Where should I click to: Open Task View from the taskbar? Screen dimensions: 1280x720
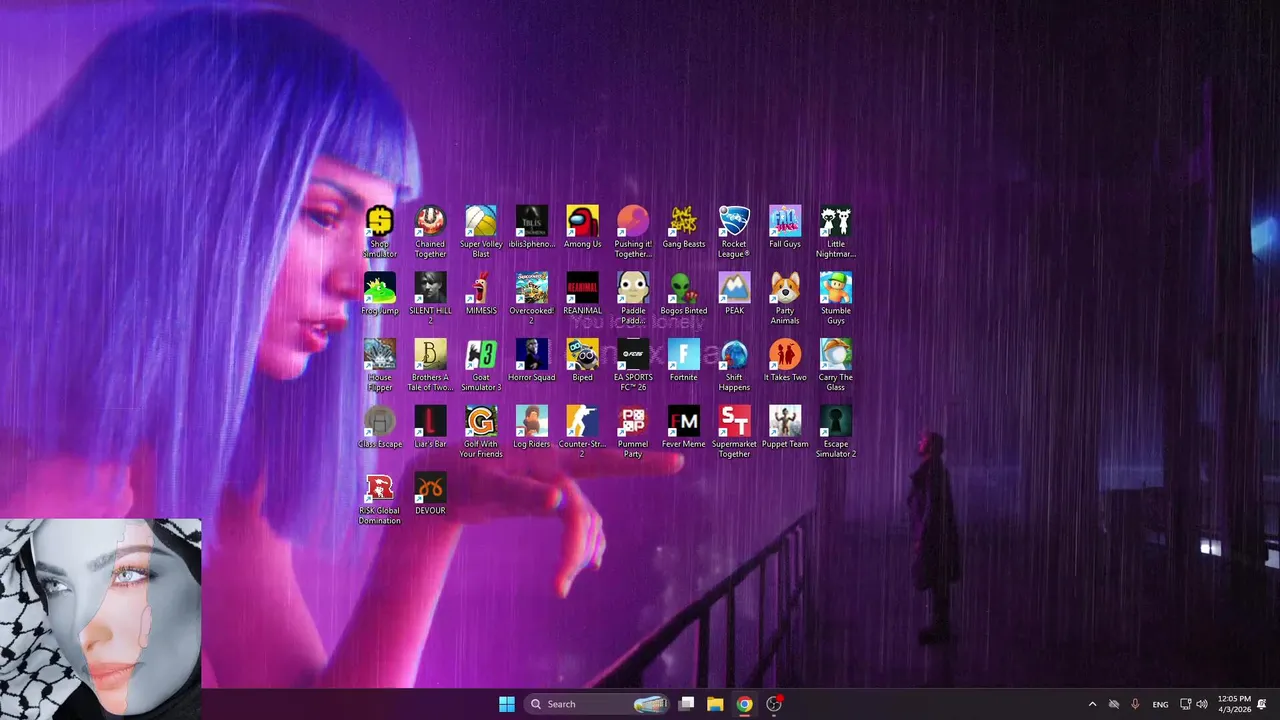point(686,704)
